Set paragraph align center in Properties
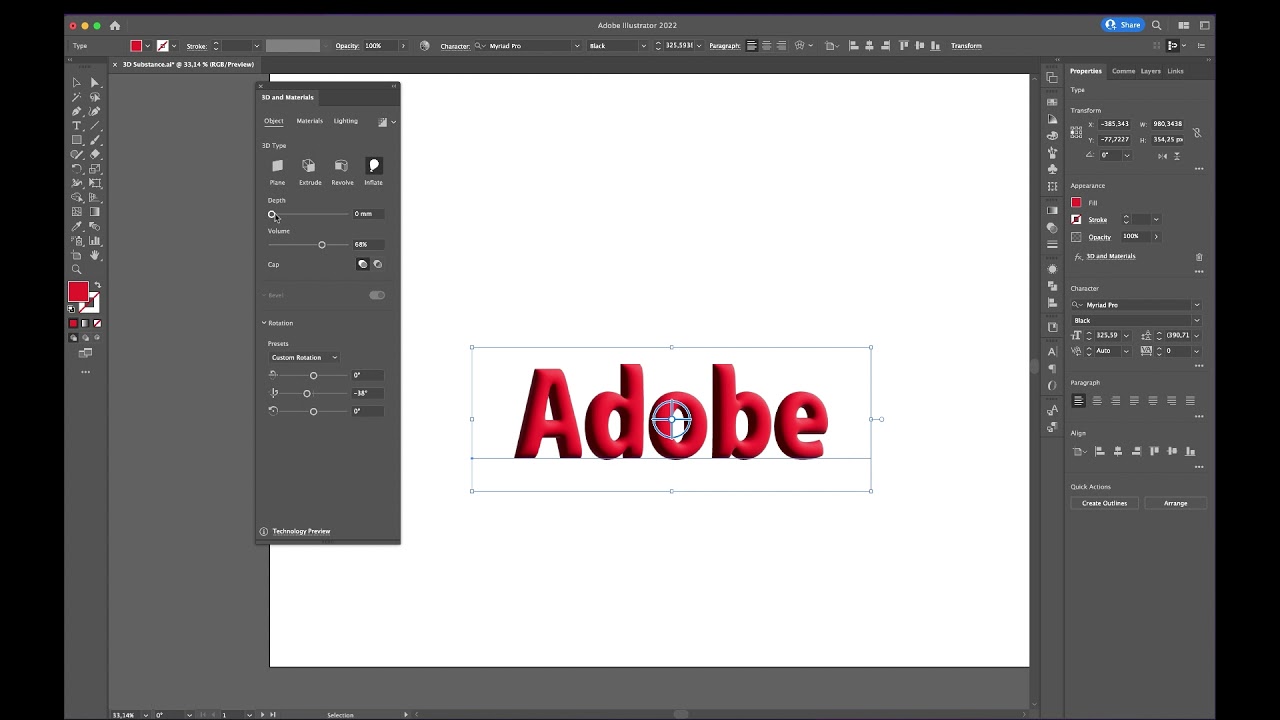This screenshot has width=1280, height=720. pos(1097,401)
